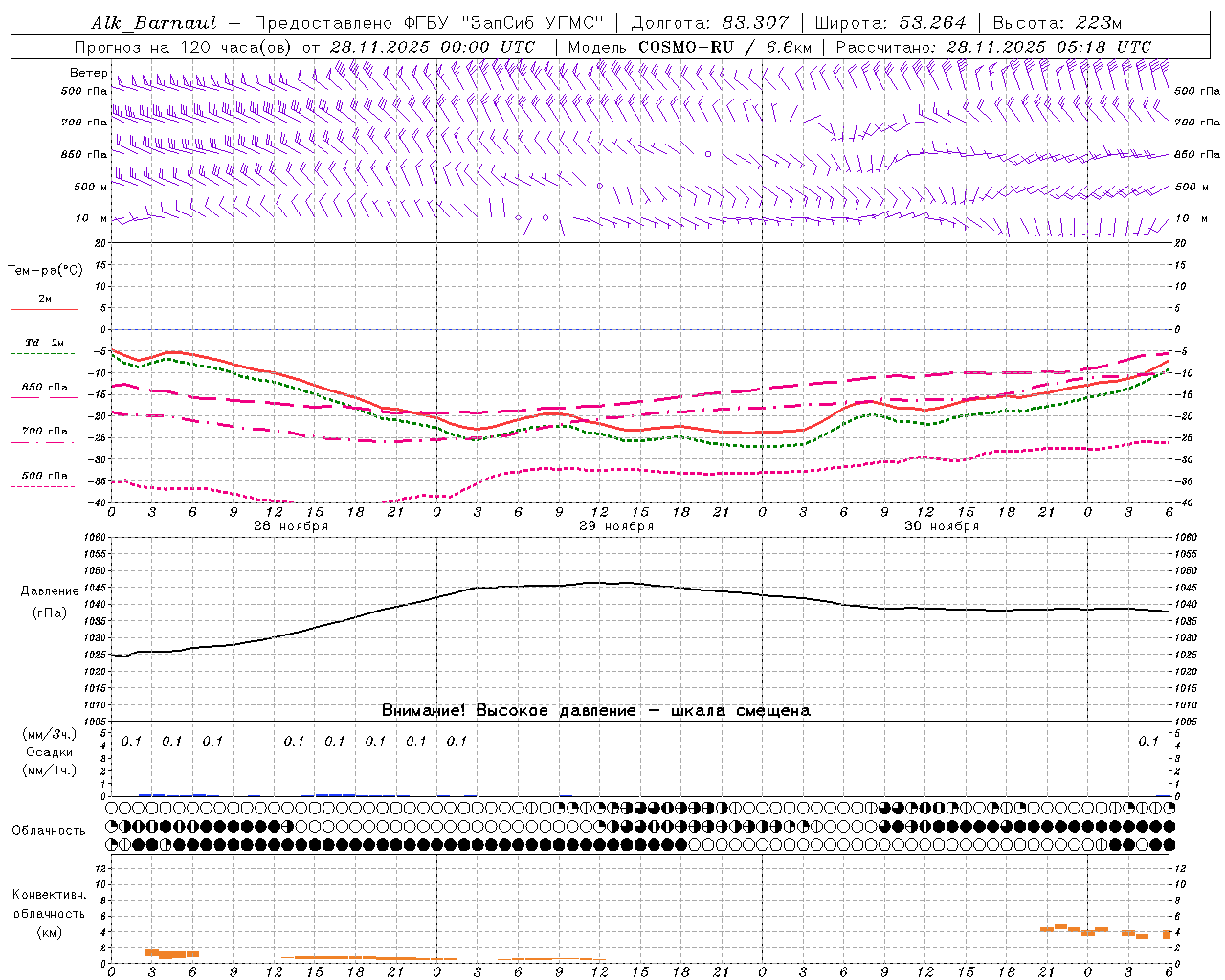Click the '30 ноября' date label
Screen dimensions: 1225x980
942,526
